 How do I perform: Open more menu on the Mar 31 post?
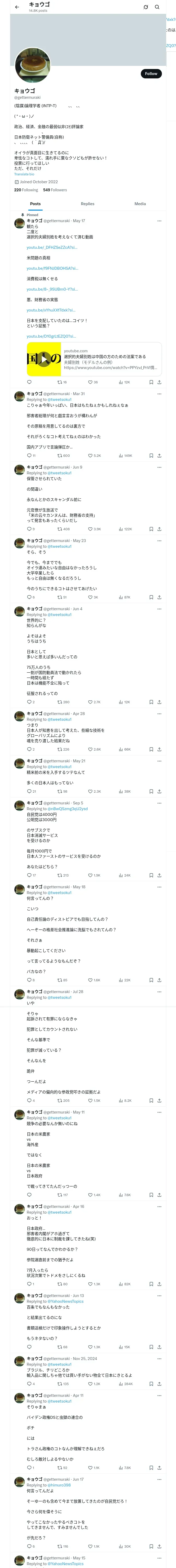(159, 394)
